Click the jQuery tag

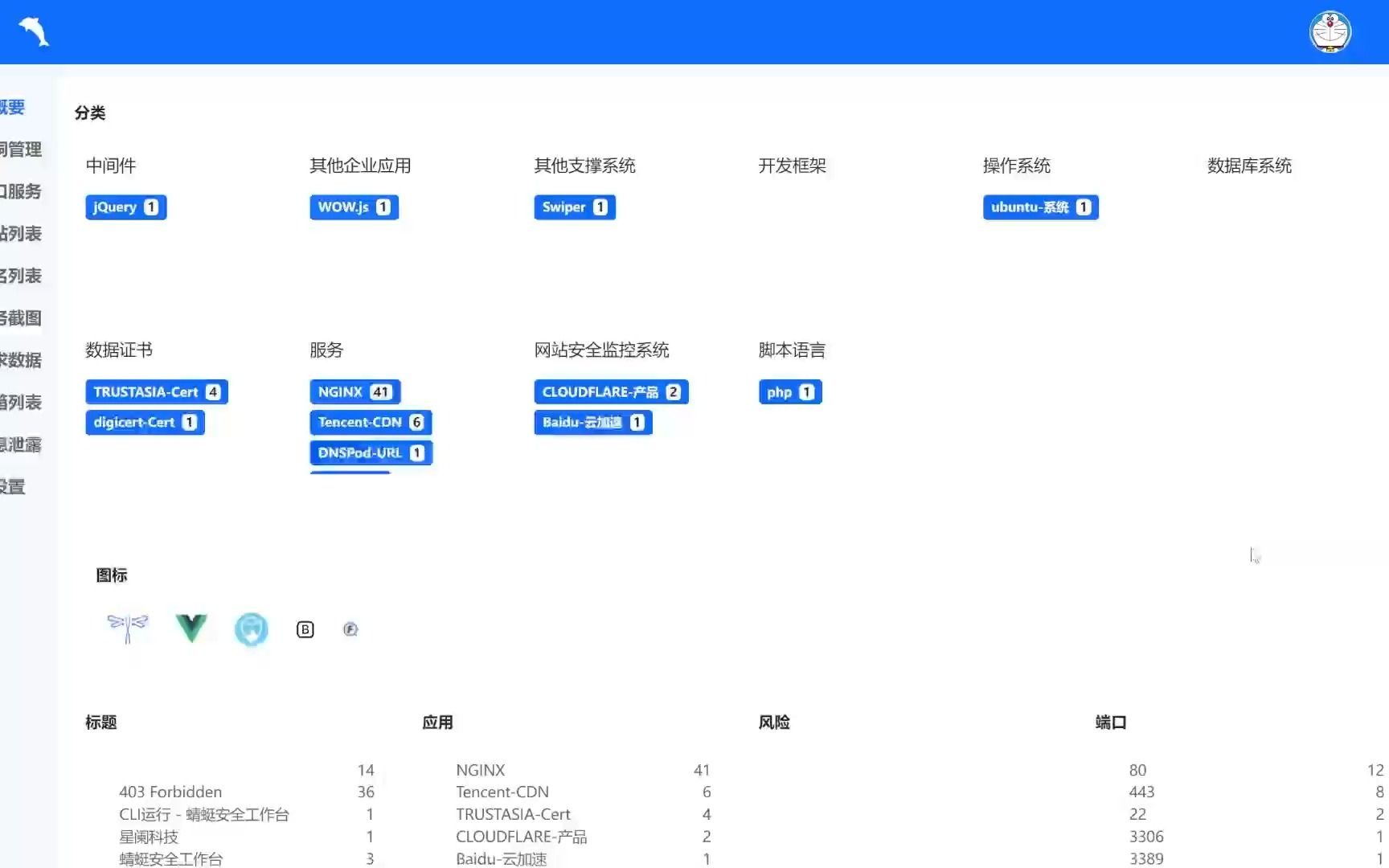pyautogui.click(x=126, y=207)
